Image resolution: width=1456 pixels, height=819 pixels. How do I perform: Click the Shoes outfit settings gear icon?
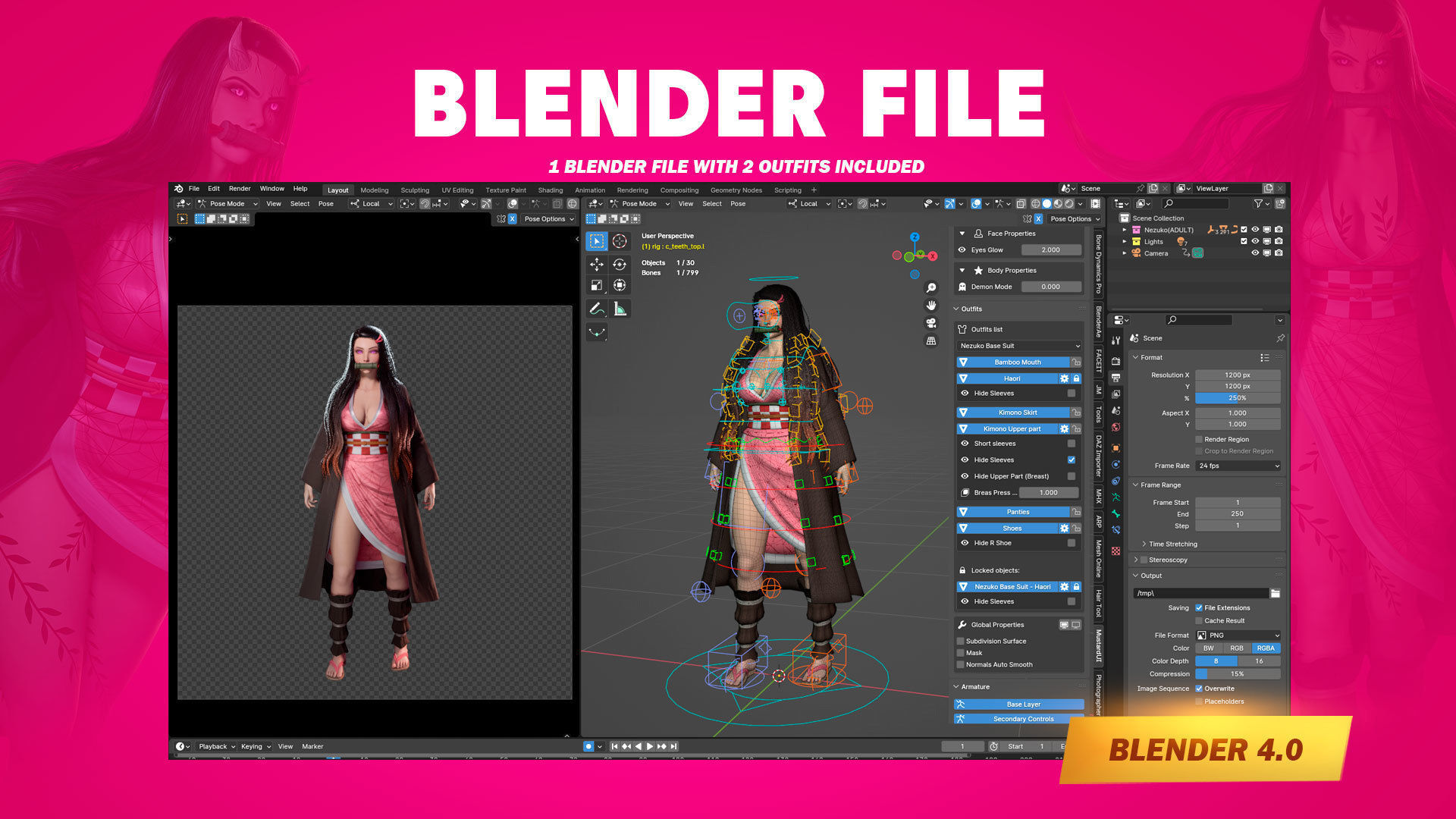click(x=1064, y=529)
